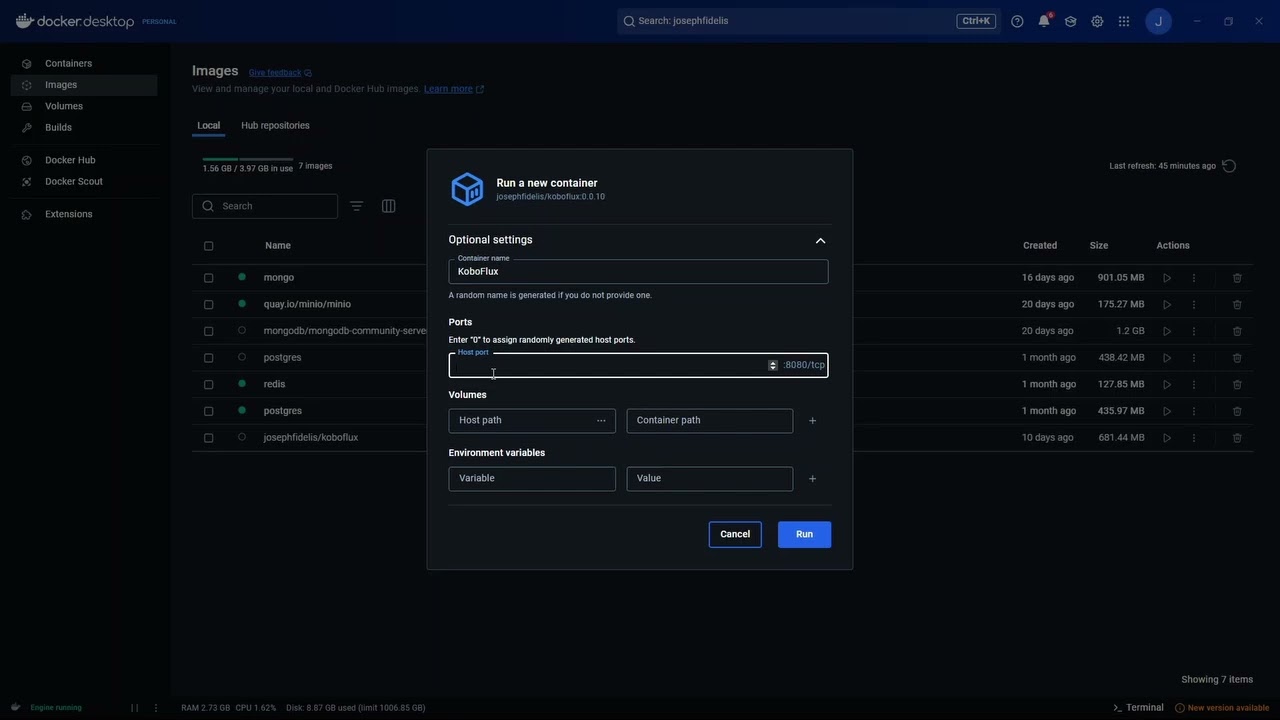This screenshot has width=1280, height=720.
Task: Open the Extensions page
Action: pyautogui.click(x=68, y=214)
